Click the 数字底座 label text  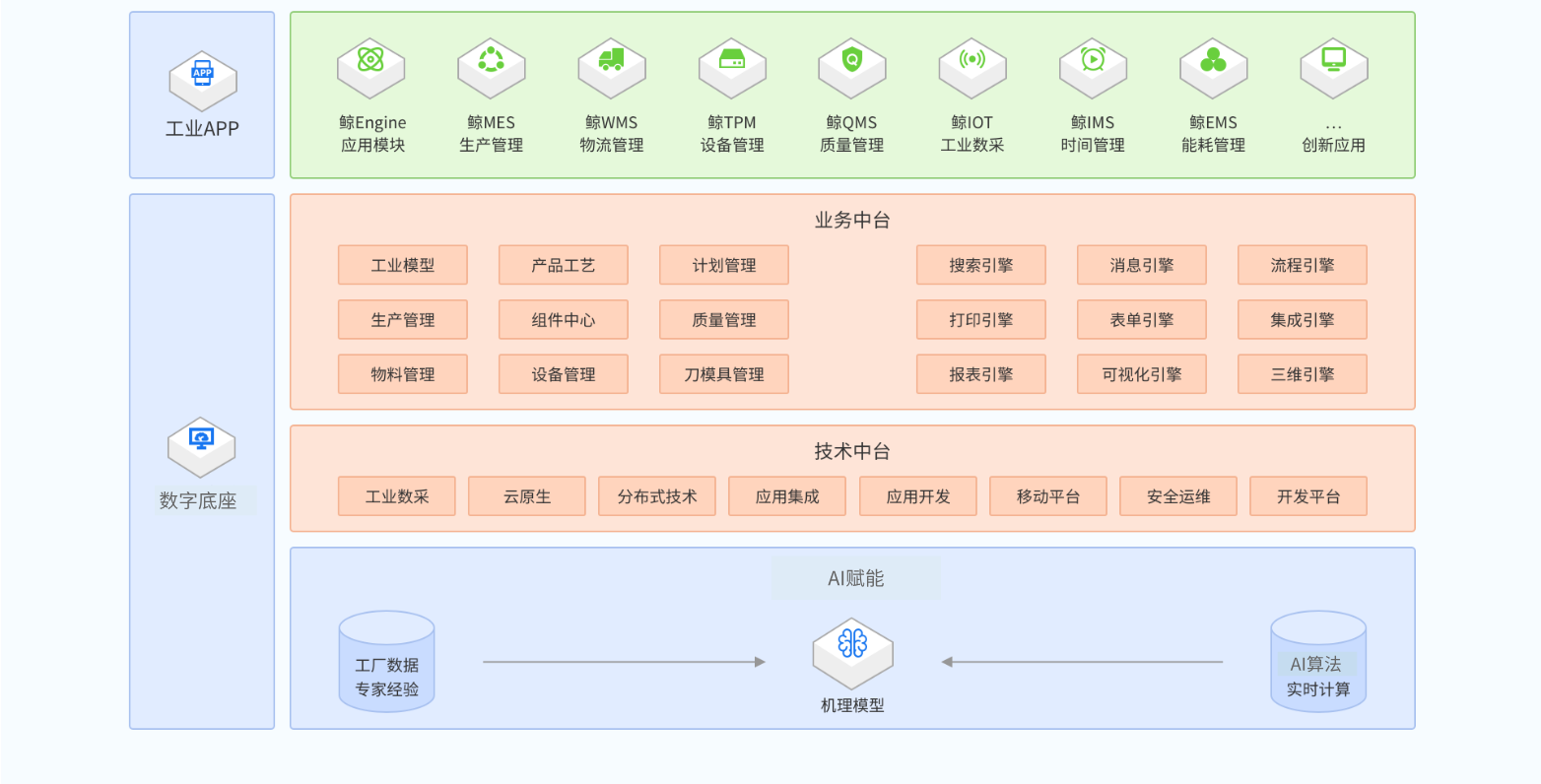[x=198, y=500]
